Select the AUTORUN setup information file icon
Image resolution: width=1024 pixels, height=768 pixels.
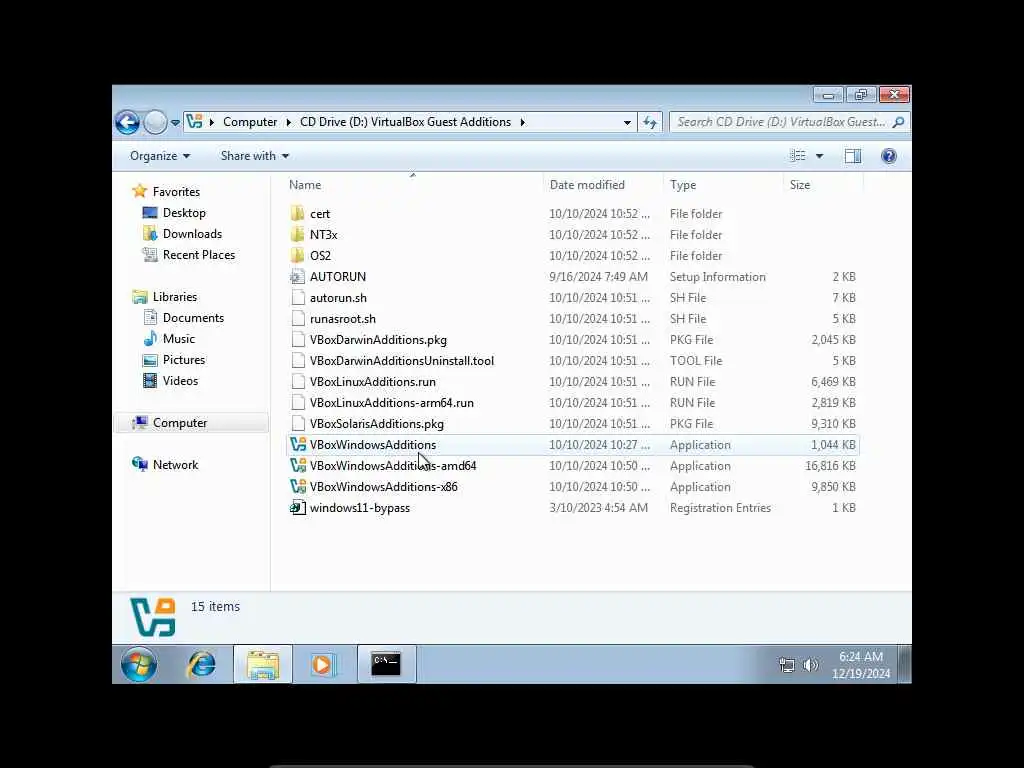[x=298, y=277]
